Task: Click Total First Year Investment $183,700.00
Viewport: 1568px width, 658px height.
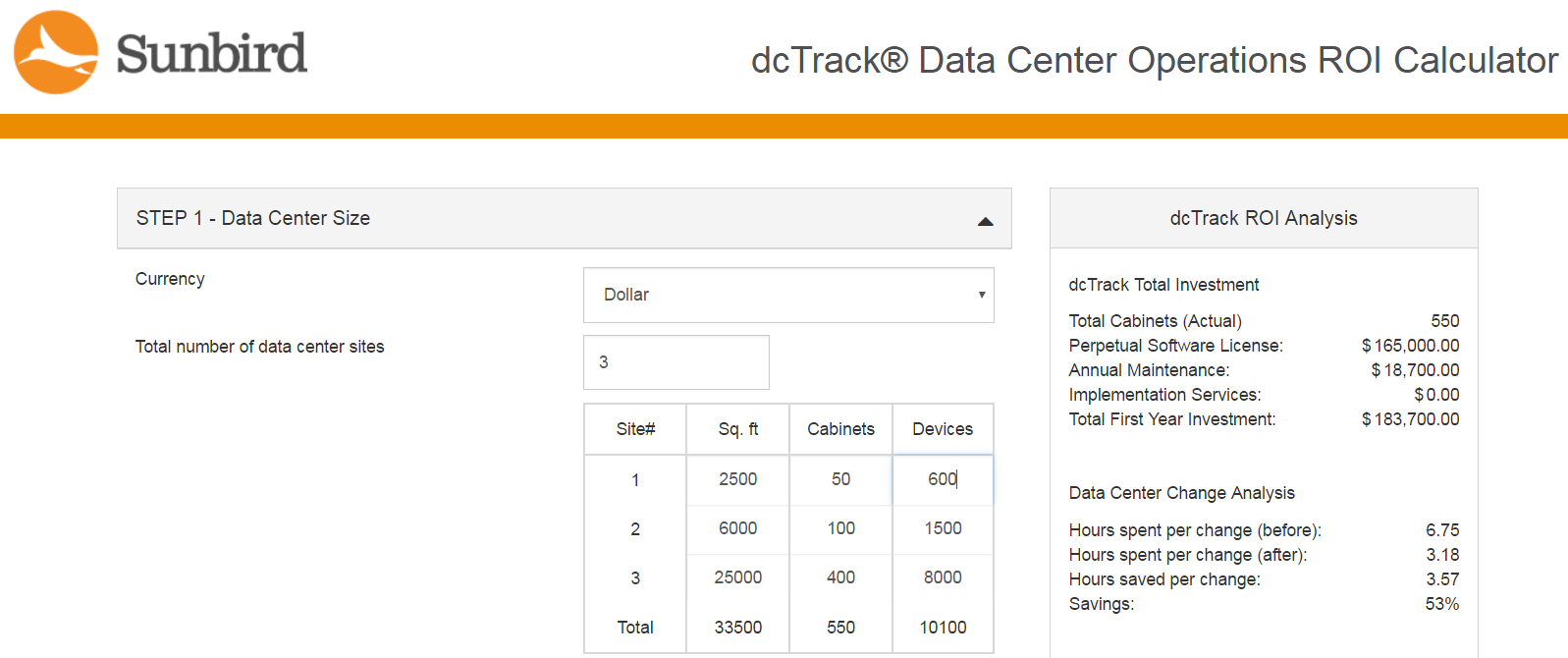Action: click(1410, 419)
